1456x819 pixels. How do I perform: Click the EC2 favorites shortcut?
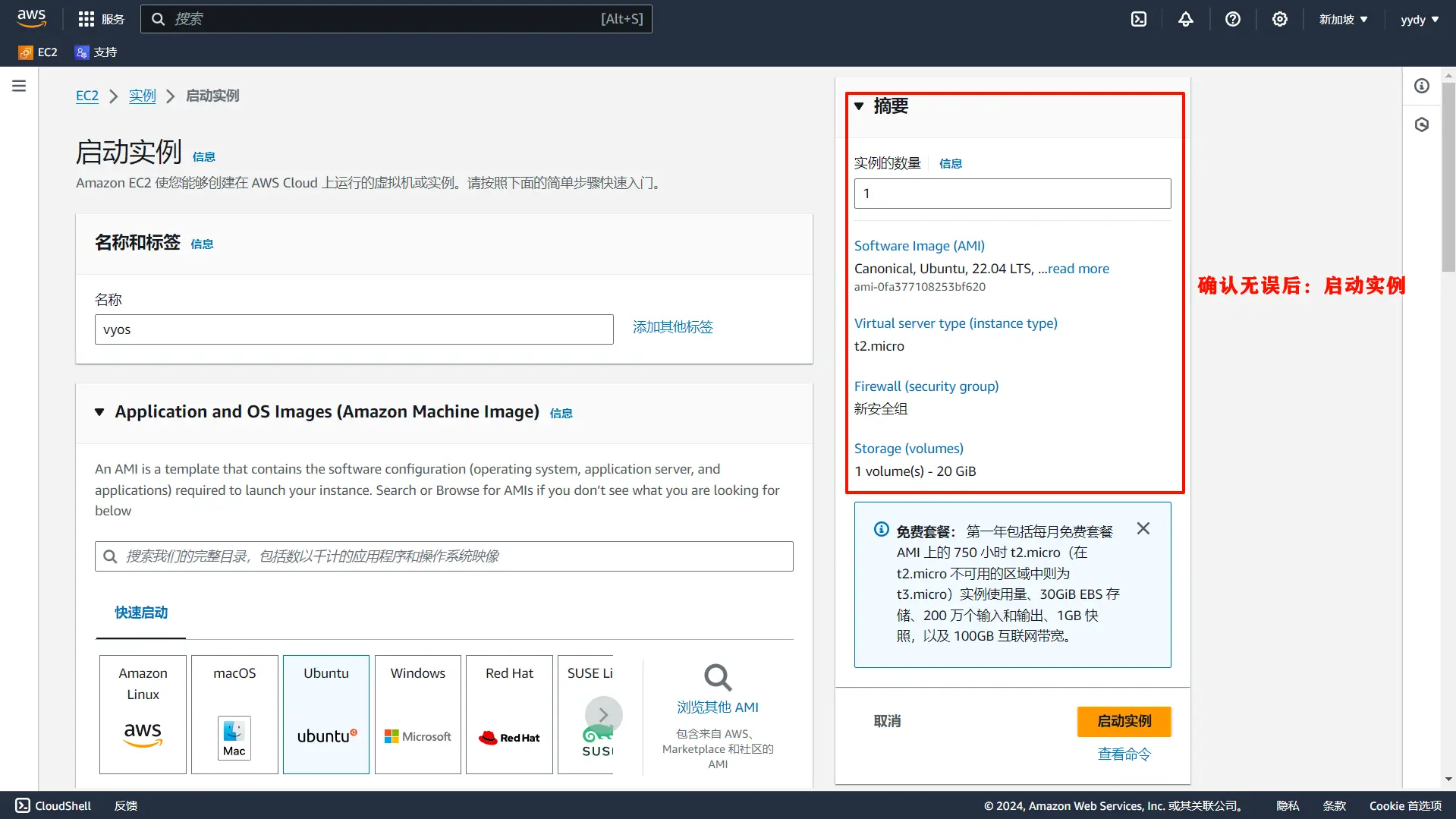coord(38,52)
